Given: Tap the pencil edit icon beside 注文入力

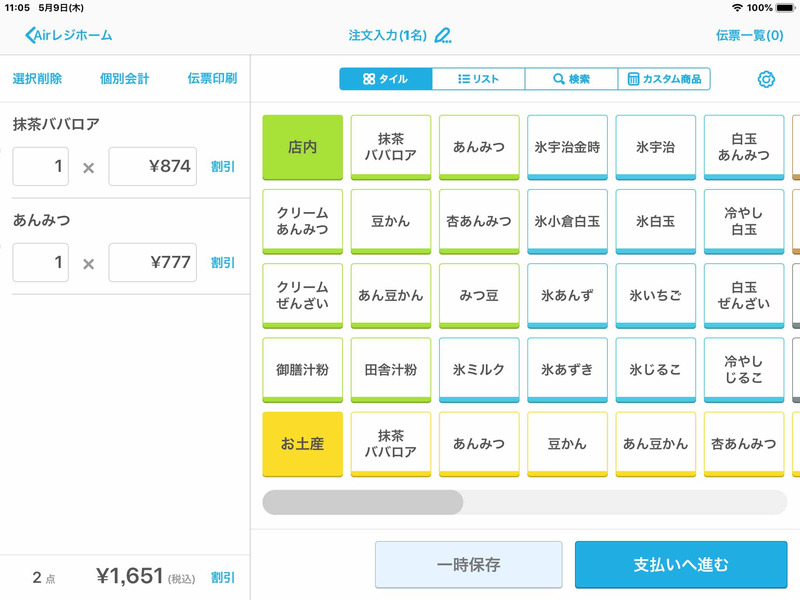Looking at the screenshot, I should pyautogui.click(x=444, y=35).
